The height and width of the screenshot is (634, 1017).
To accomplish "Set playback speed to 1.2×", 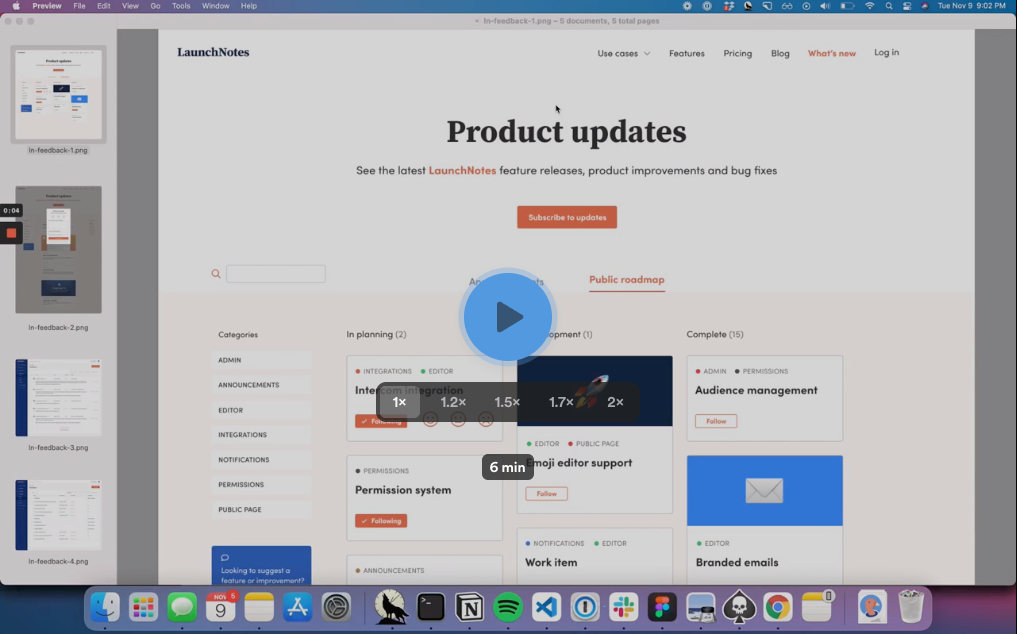I will pos(453,402).
